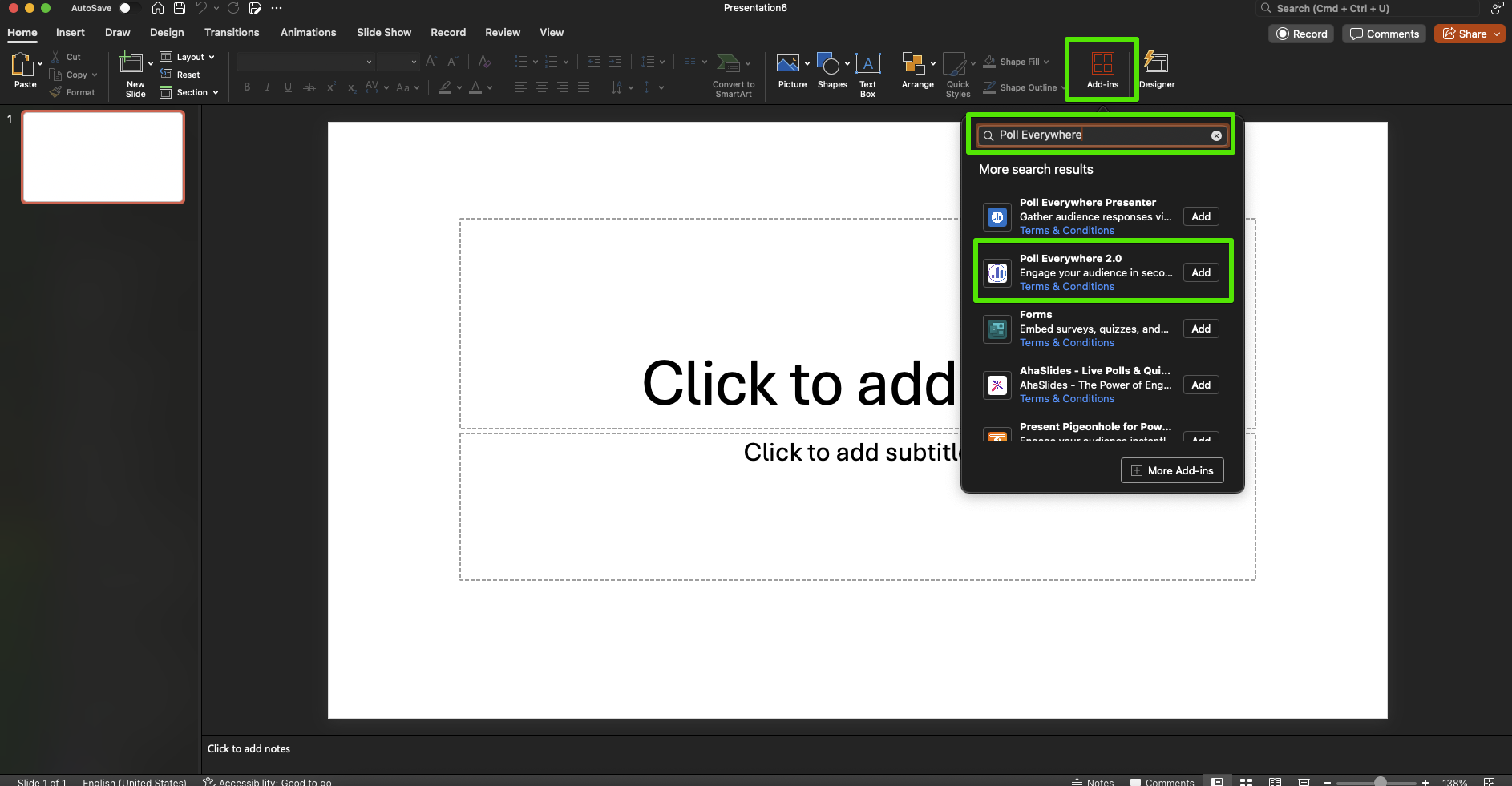1512x786 pixels.
Task: Switch to the Animations tab
Action: [308, 33]
